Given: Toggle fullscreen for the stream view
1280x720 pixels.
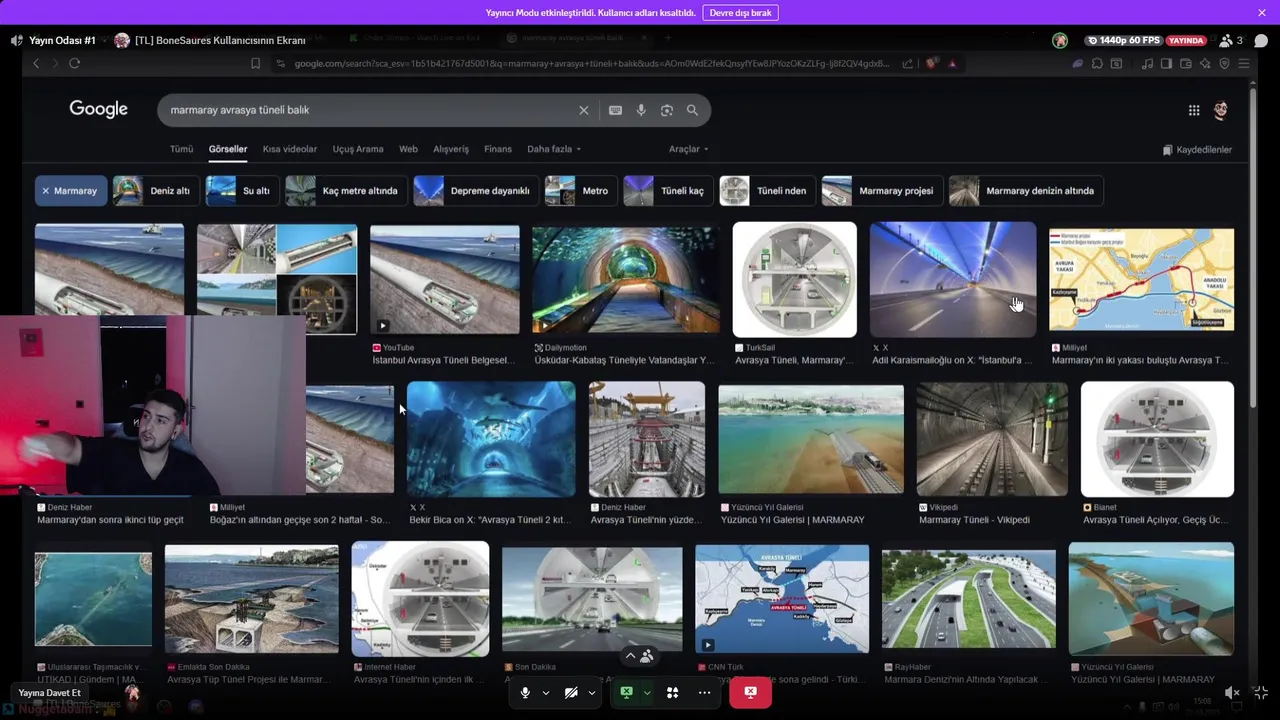Looking at the screenshot, I should coord(1260,692).
